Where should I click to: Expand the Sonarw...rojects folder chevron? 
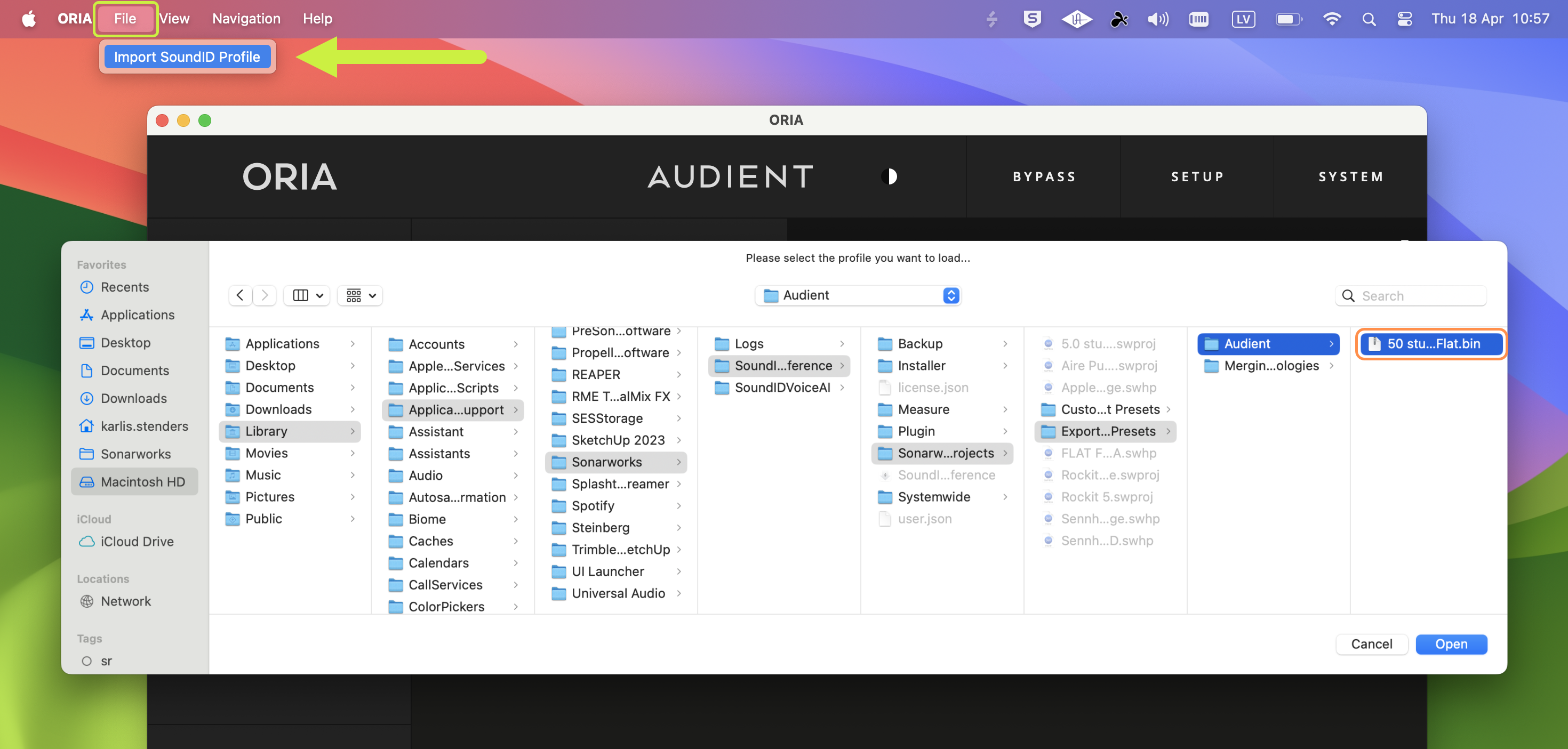1005,453
